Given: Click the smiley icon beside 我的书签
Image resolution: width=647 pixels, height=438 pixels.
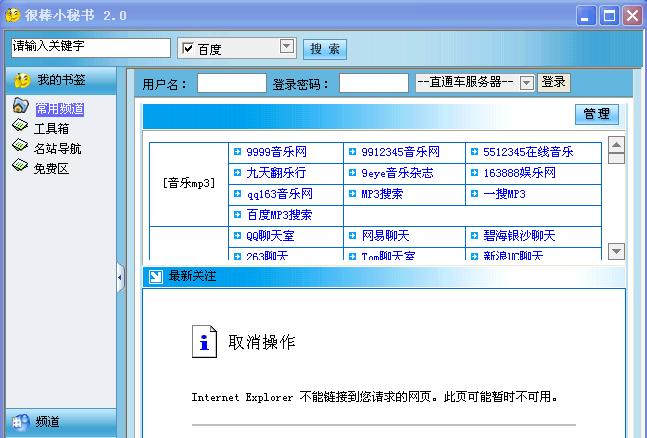Looking at the screenshot, I should pos(22,80).
